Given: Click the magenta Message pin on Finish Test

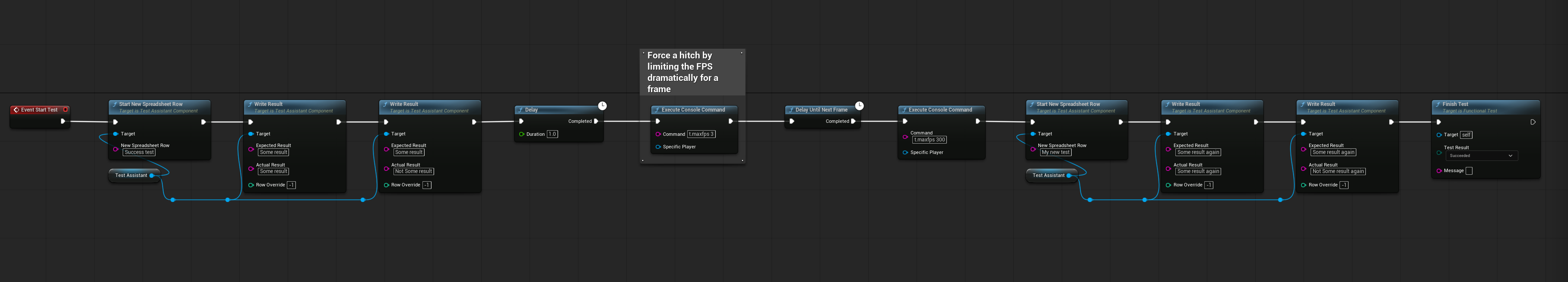Looking at the screenshot, I should (1439, 171).
